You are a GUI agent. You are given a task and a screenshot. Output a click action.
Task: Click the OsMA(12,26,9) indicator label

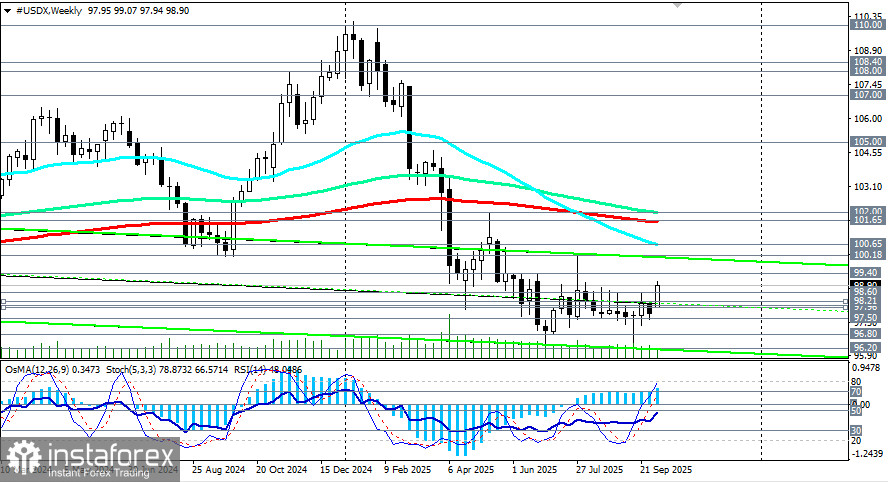pyautogui.click(x=37, y=370)
